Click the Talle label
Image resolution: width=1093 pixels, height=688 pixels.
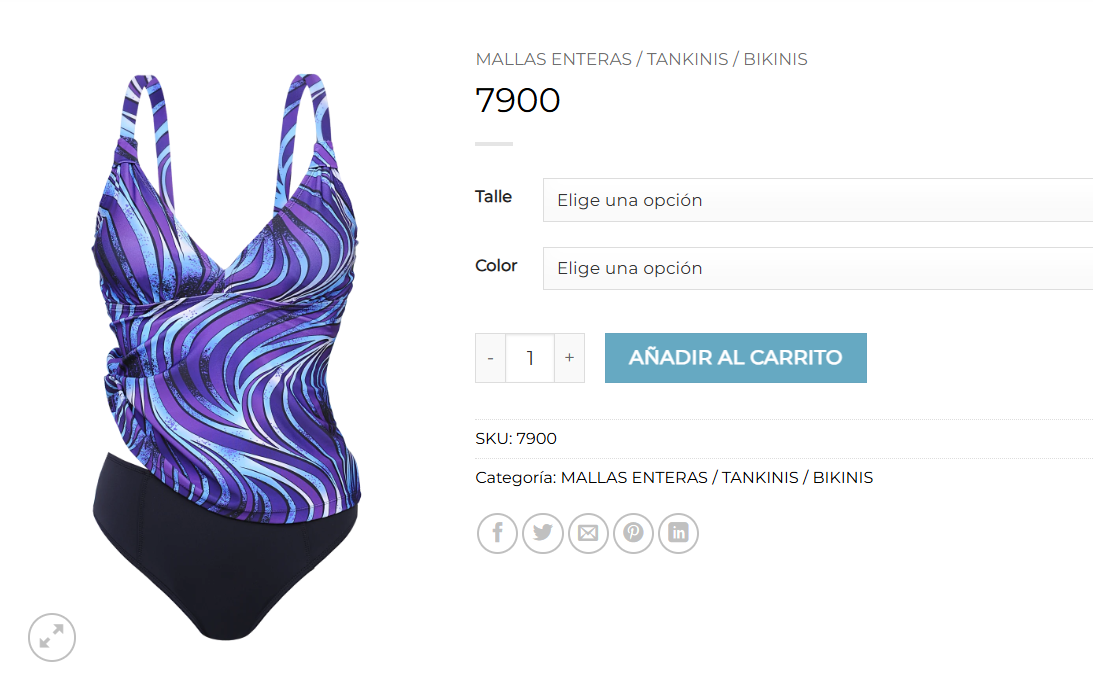click(x=494, y=197)
